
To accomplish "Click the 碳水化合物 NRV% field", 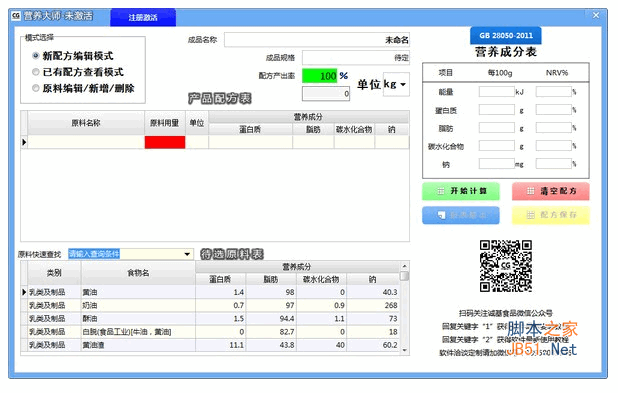I will coord(554,146).
